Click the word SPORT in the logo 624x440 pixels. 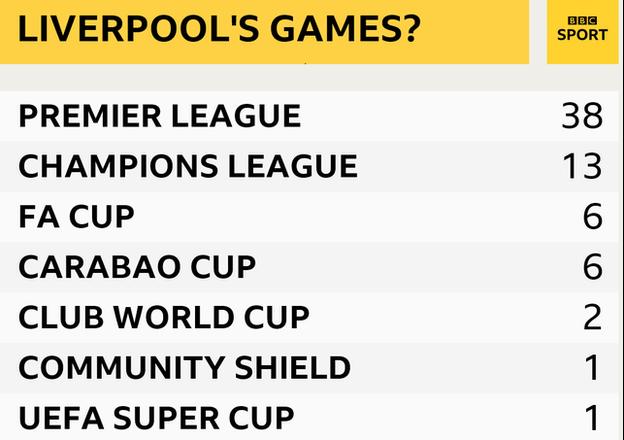[582, 35]
